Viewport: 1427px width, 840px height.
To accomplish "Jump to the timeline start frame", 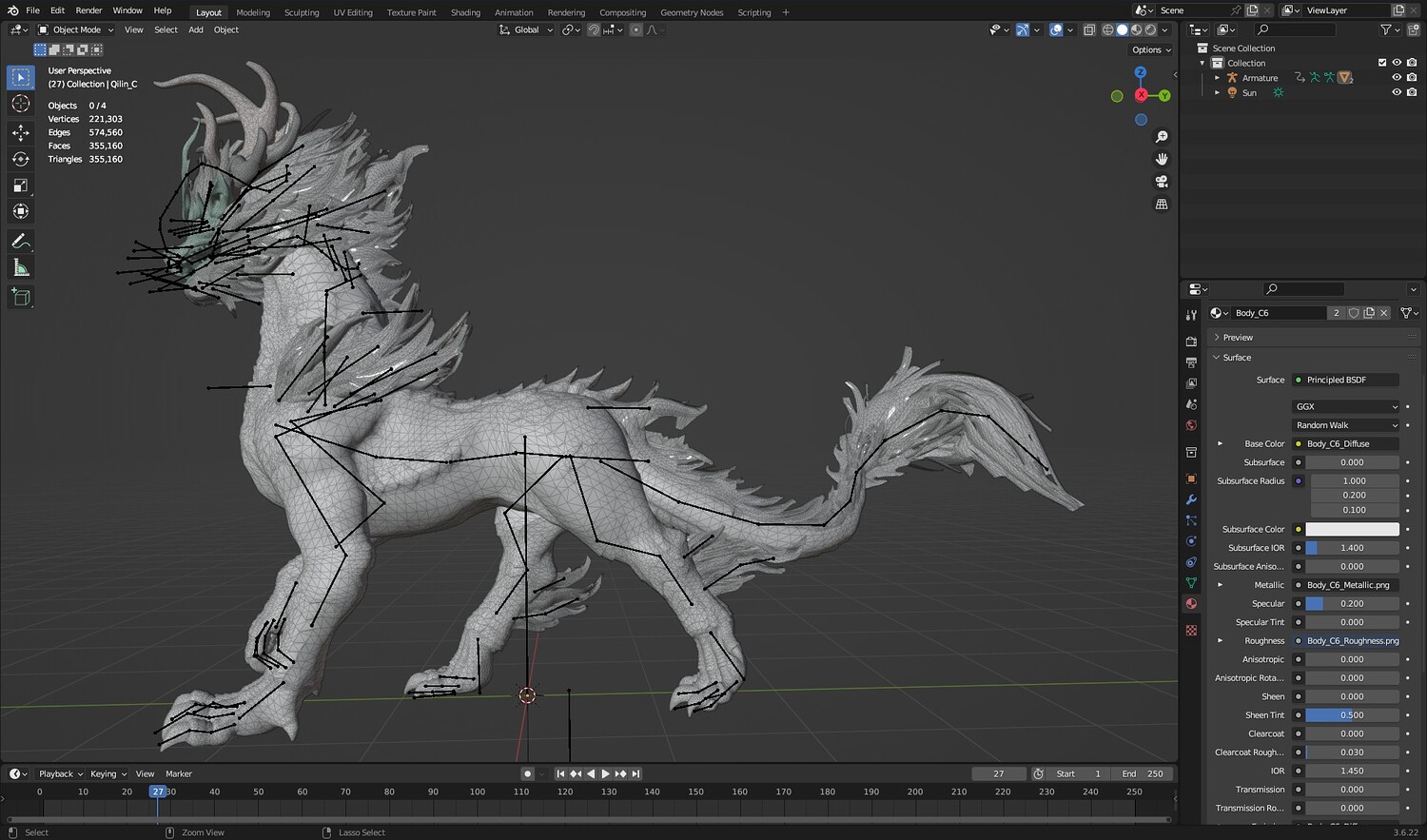I will point(560,773).
